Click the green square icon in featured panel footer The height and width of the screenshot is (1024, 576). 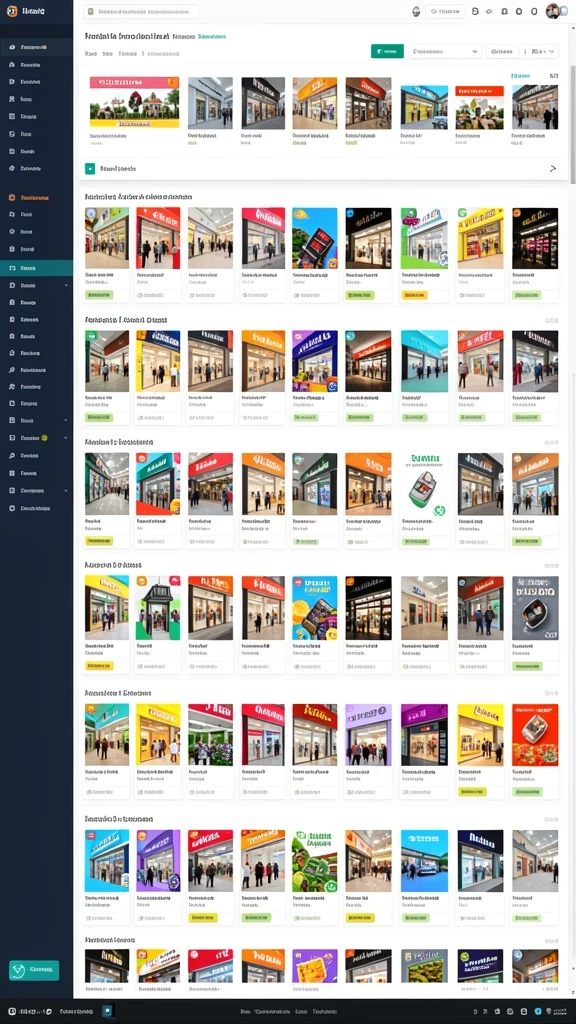(90, 168)
